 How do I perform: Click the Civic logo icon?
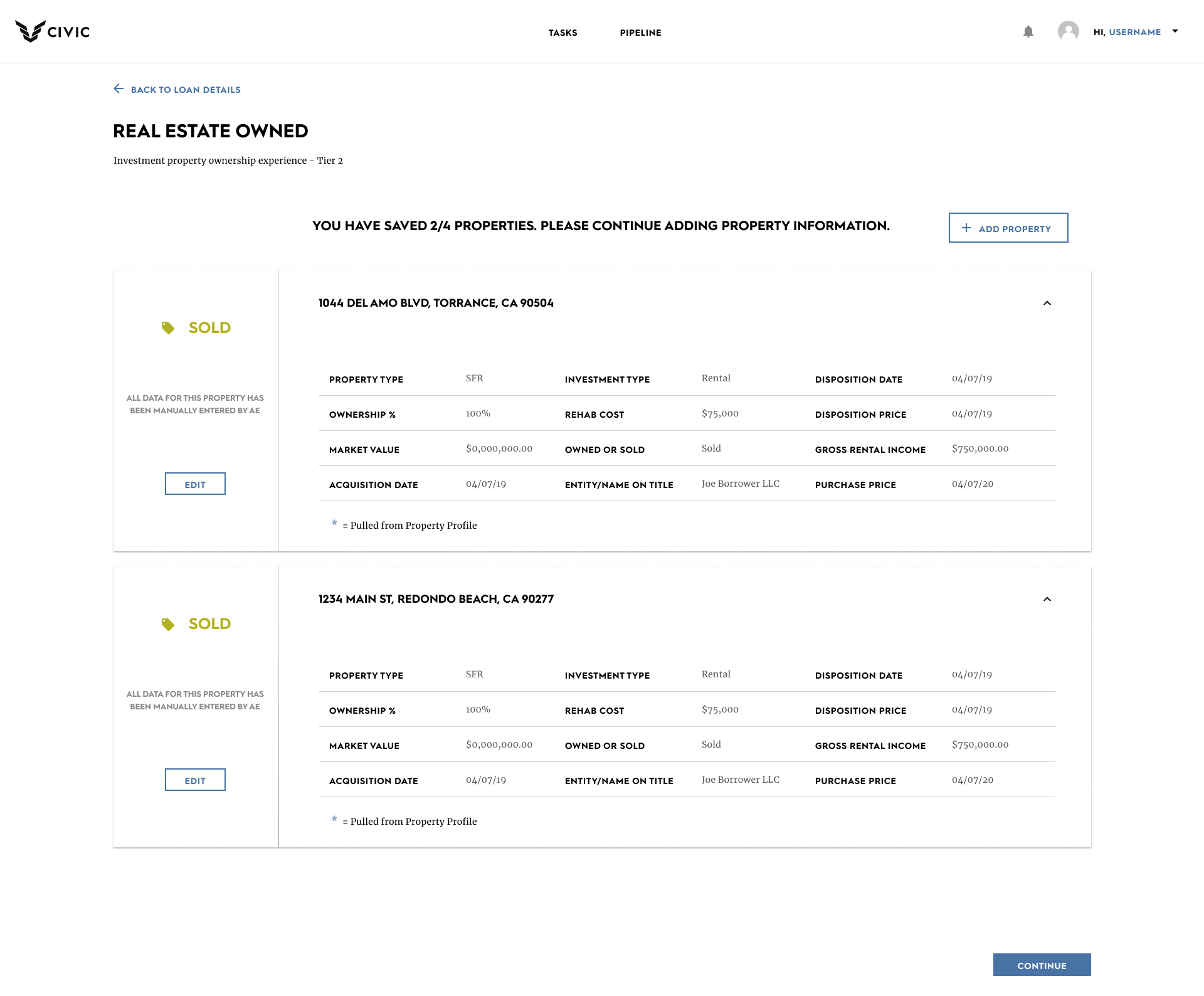tap(30, 31)
